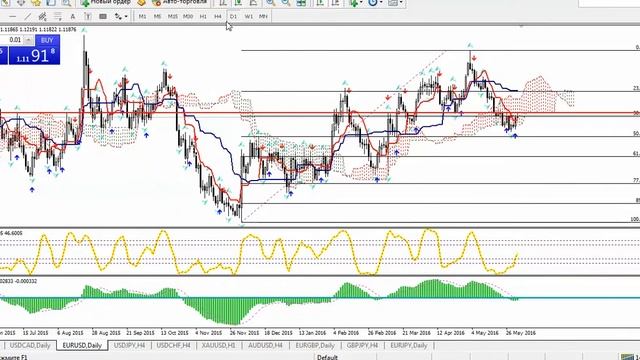
Task: Switch to the USDJPY,H4 chart tab
Action: (x=129, y=345)
